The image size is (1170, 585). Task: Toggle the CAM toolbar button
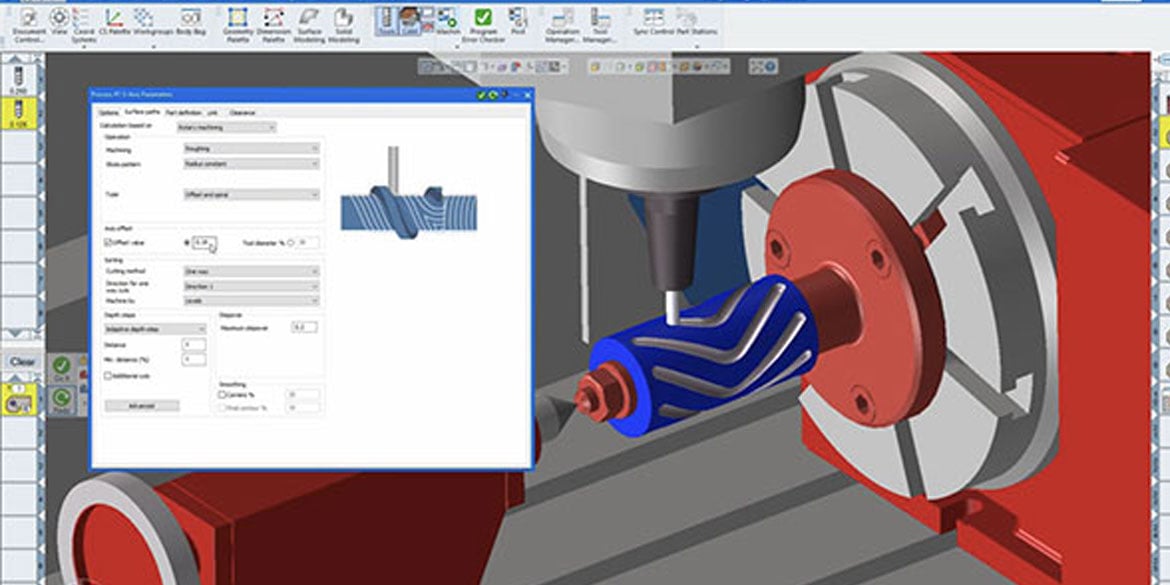(409, 21)
